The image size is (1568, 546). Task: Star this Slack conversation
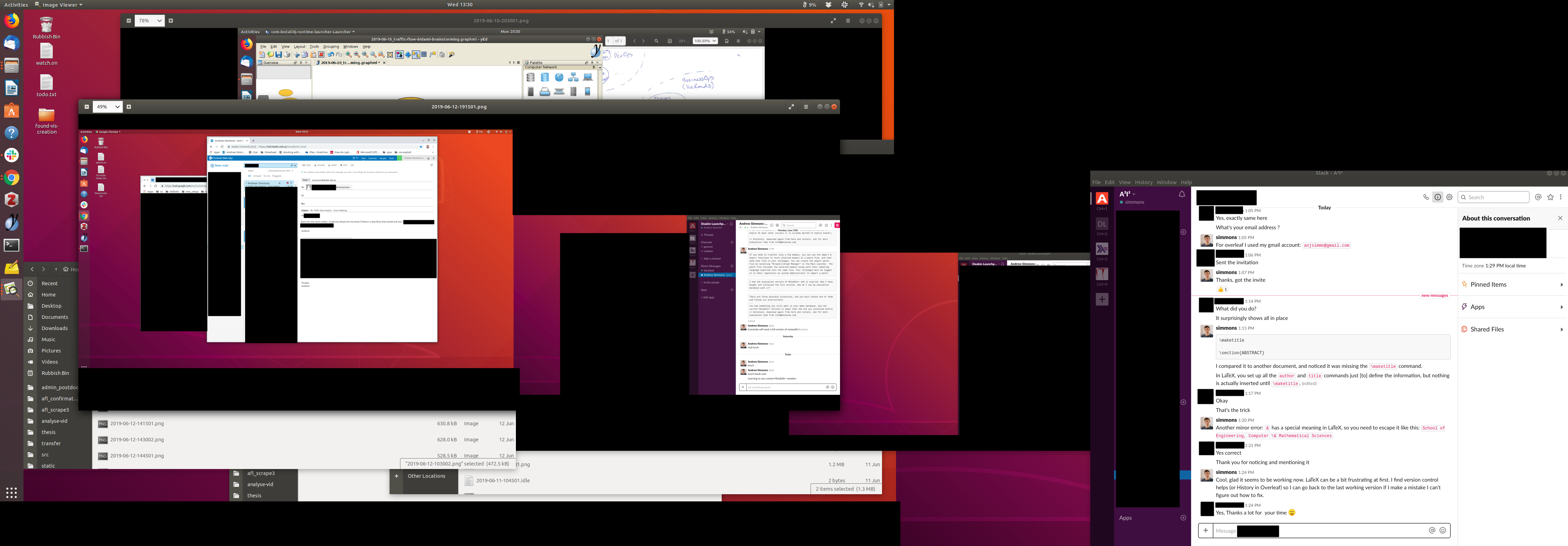(x=1550, y=197)
